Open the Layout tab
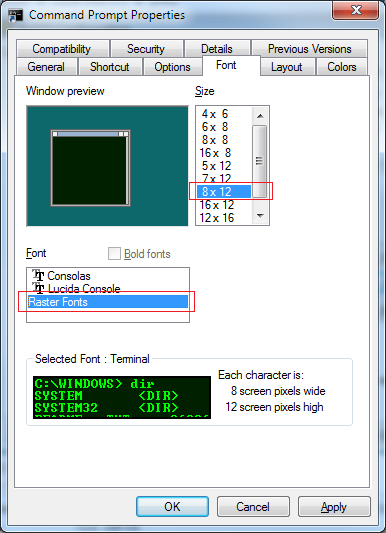 coord(286,67)
